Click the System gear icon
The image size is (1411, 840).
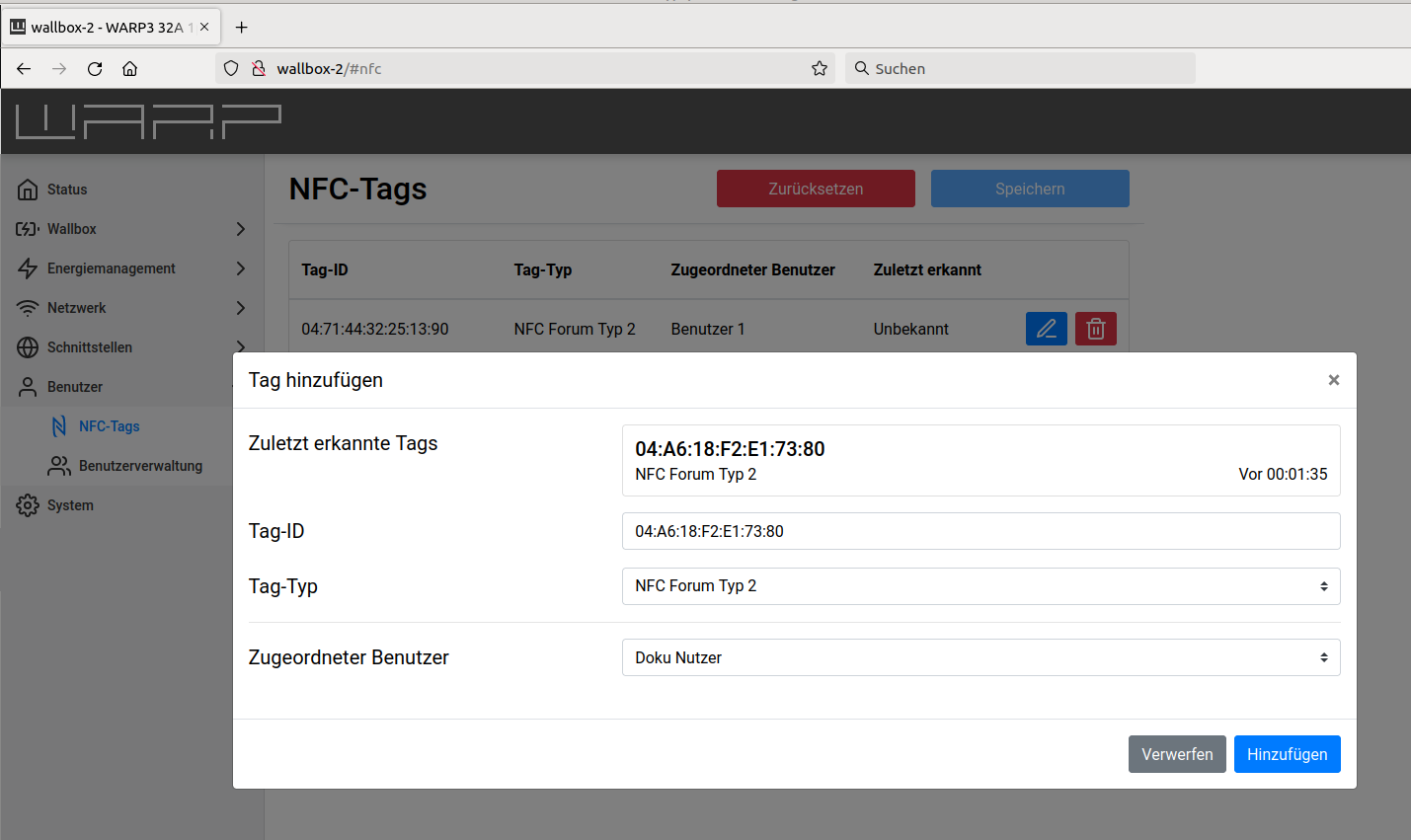(x=28, y=505)
